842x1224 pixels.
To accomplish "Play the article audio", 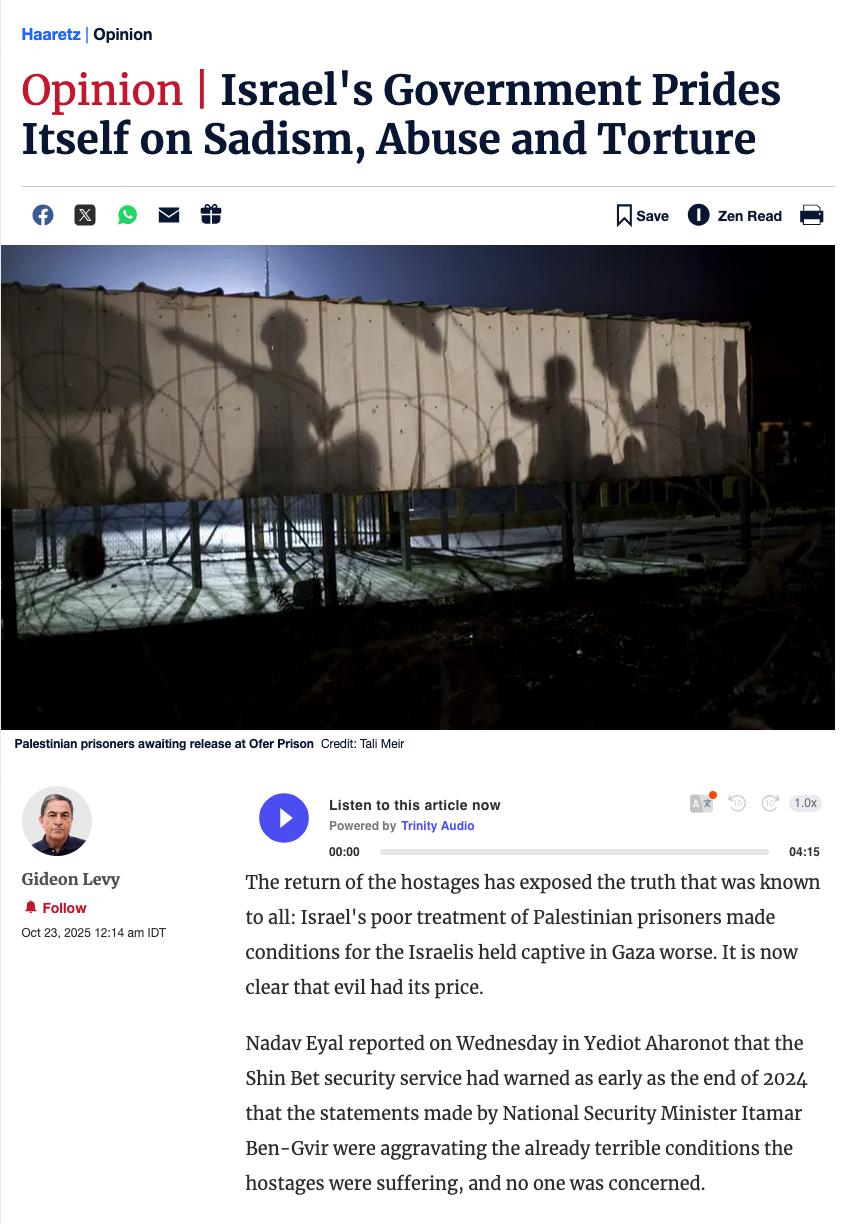I will click(285, 818).
